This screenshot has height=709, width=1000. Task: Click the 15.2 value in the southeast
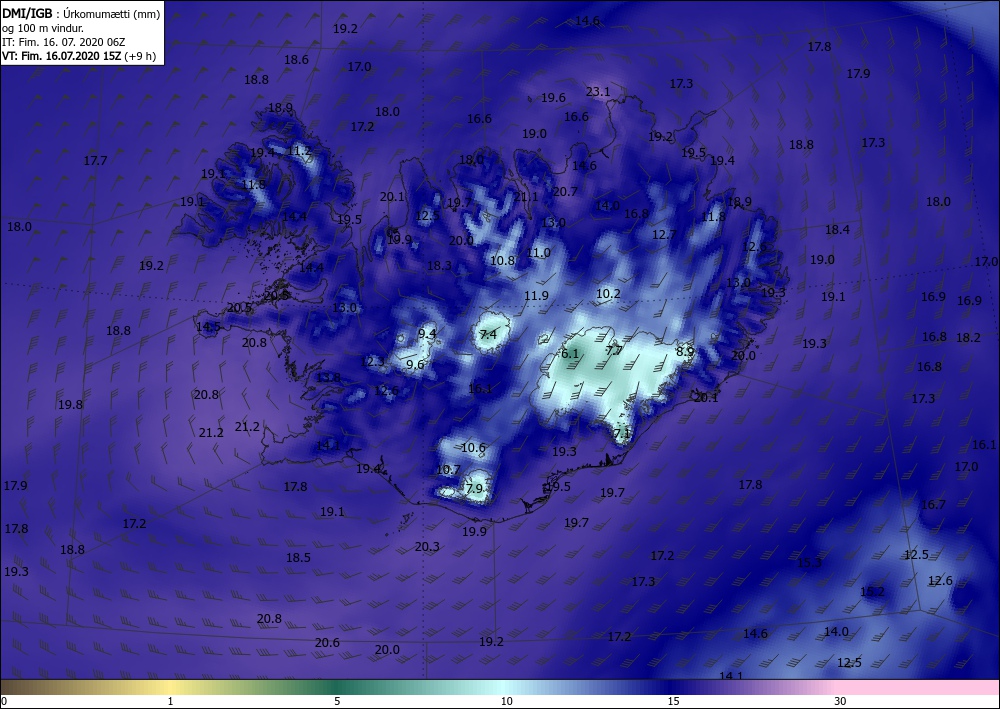click(x=872, y=592)
